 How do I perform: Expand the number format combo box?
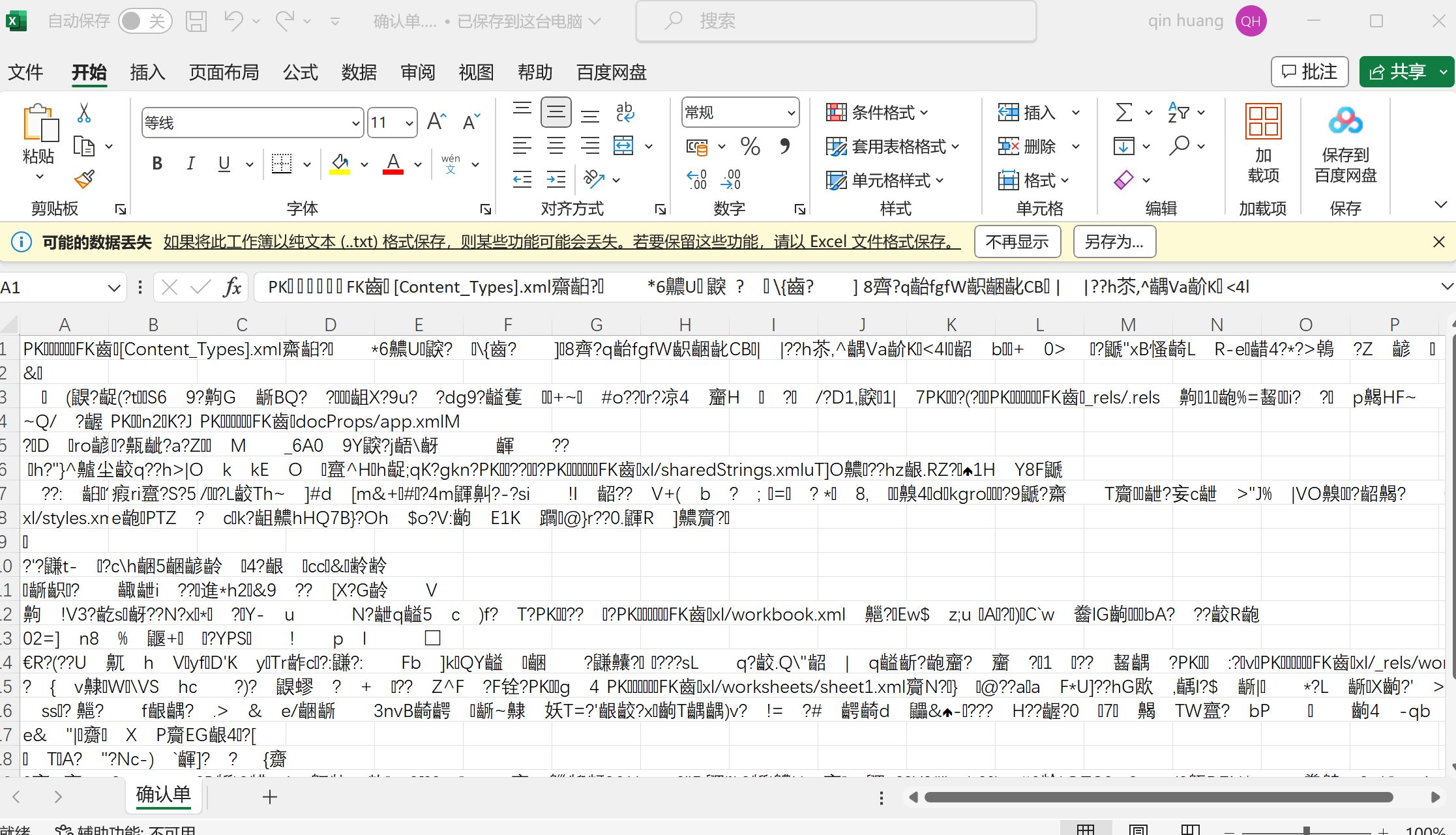(790, 113)
